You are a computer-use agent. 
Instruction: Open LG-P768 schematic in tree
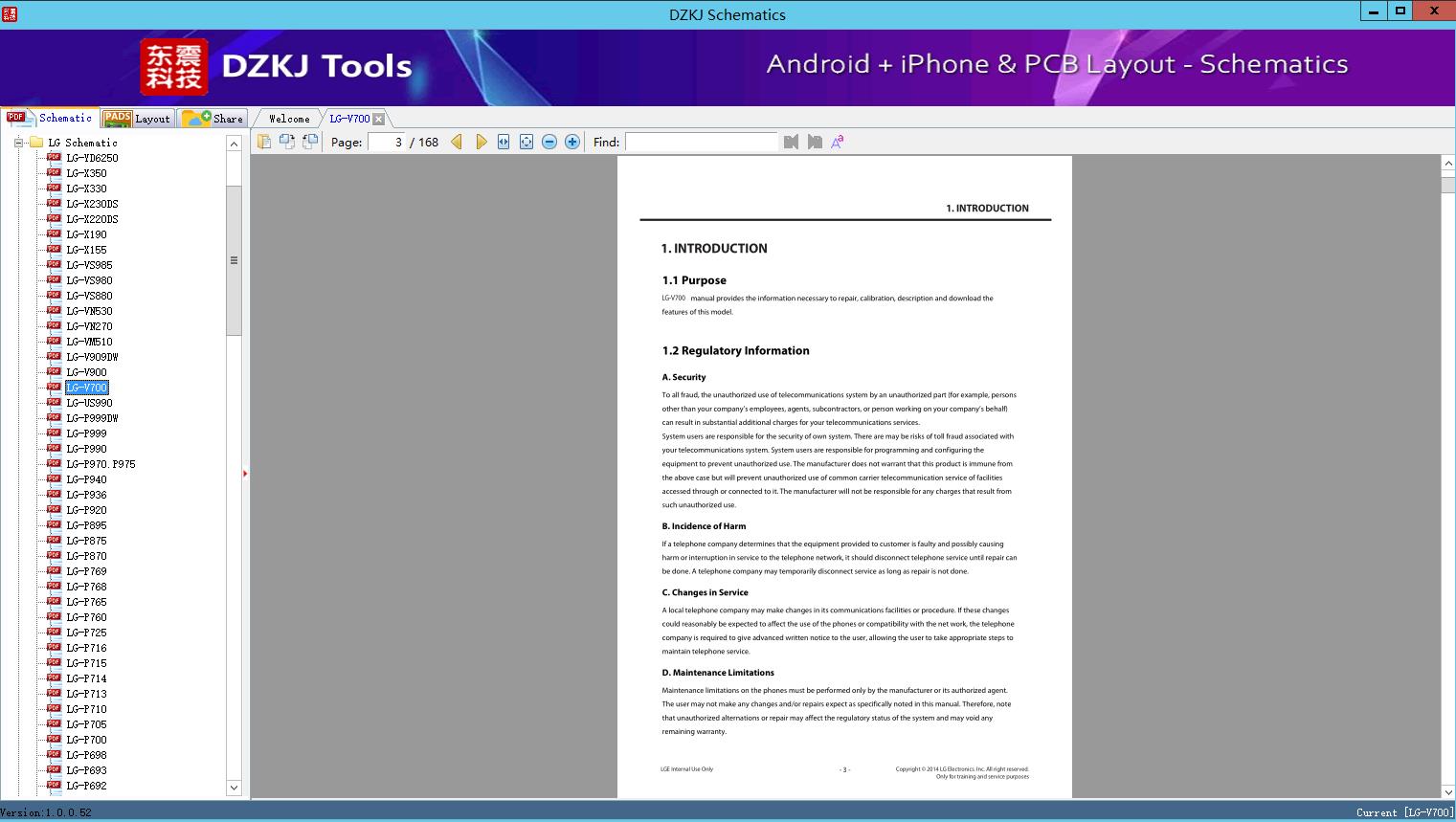(x=86, y=587)
